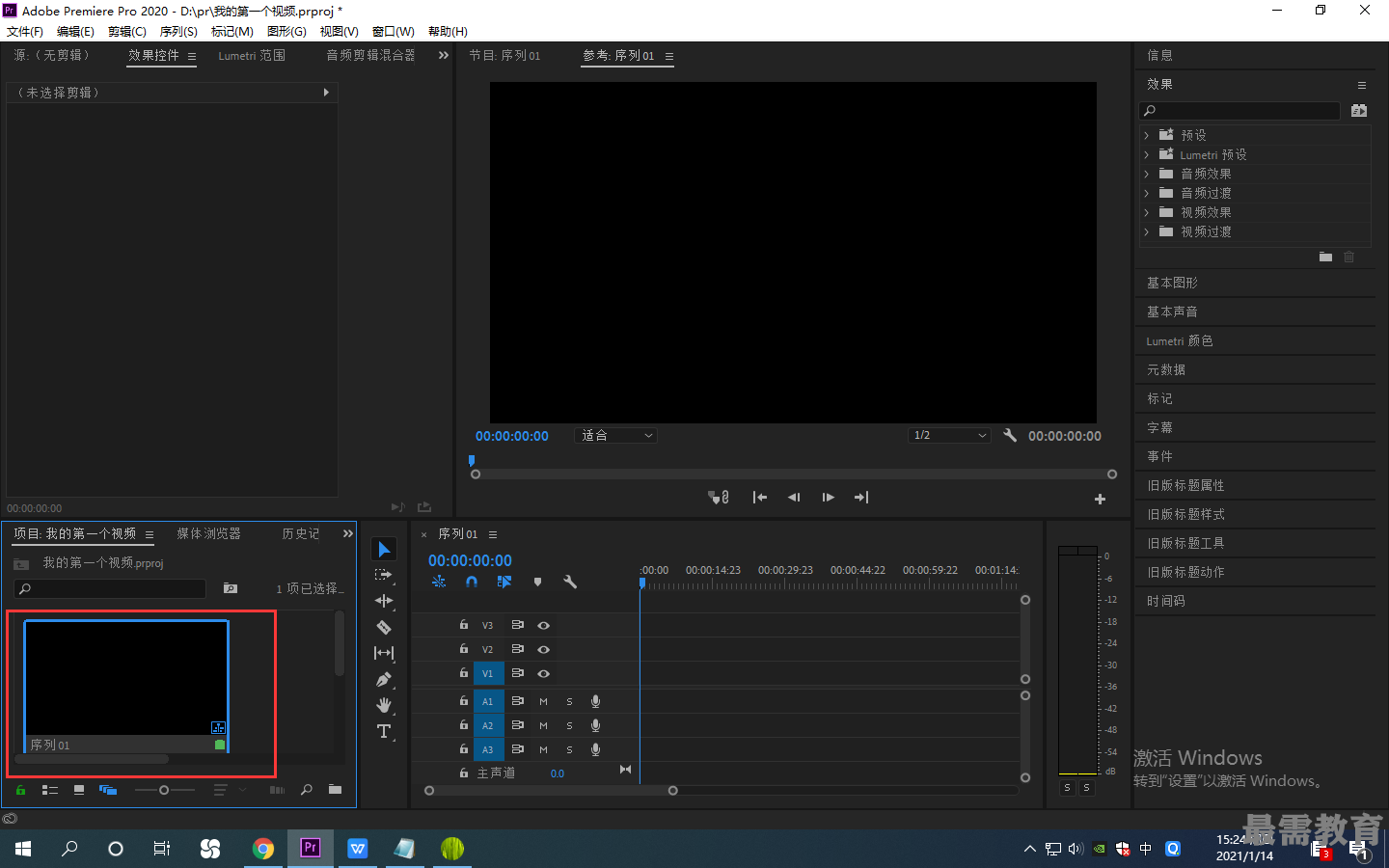Expand the 音频效果 folder

click(1146, 174)
